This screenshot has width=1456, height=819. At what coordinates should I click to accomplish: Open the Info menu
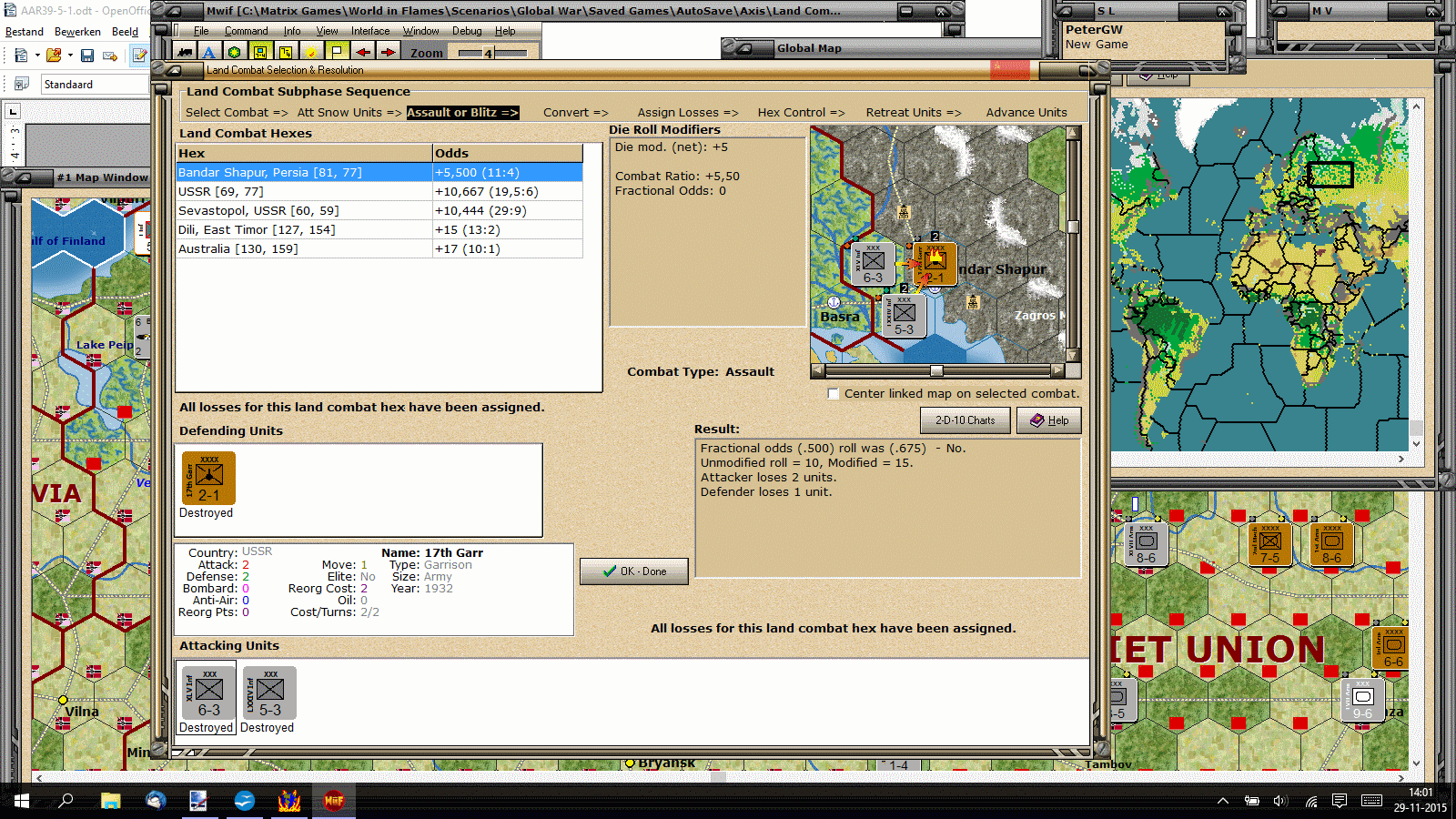[292, 31]
